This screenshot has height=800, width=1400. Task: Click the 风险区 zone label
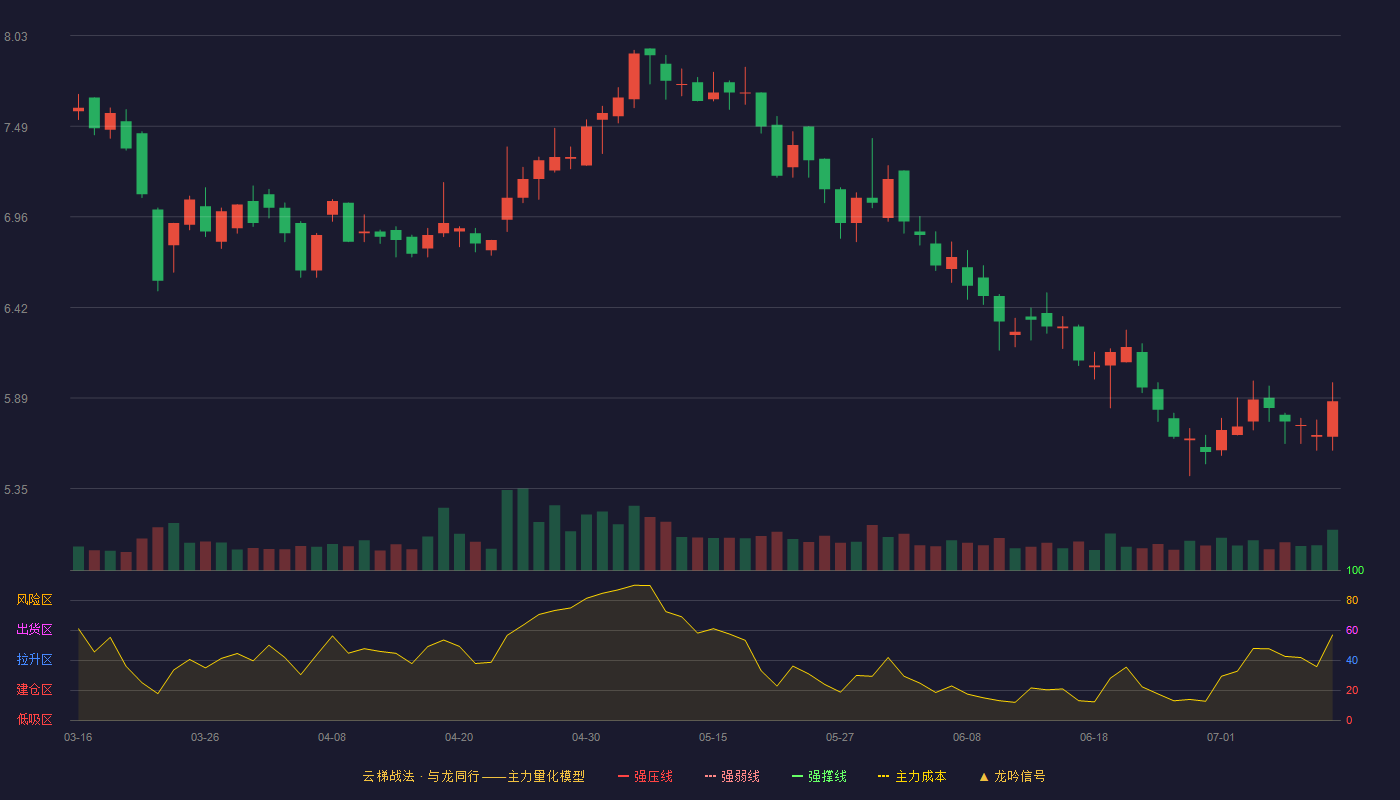(x=34, y=600)
